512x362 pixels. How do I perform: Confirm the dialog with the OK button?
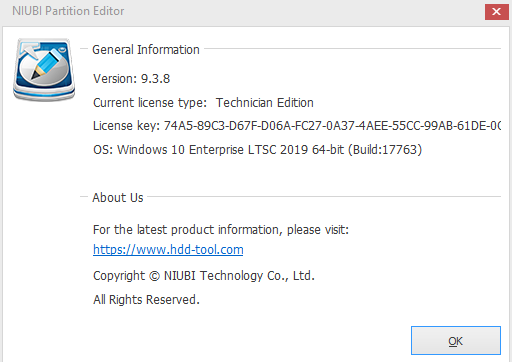point(456,340)
